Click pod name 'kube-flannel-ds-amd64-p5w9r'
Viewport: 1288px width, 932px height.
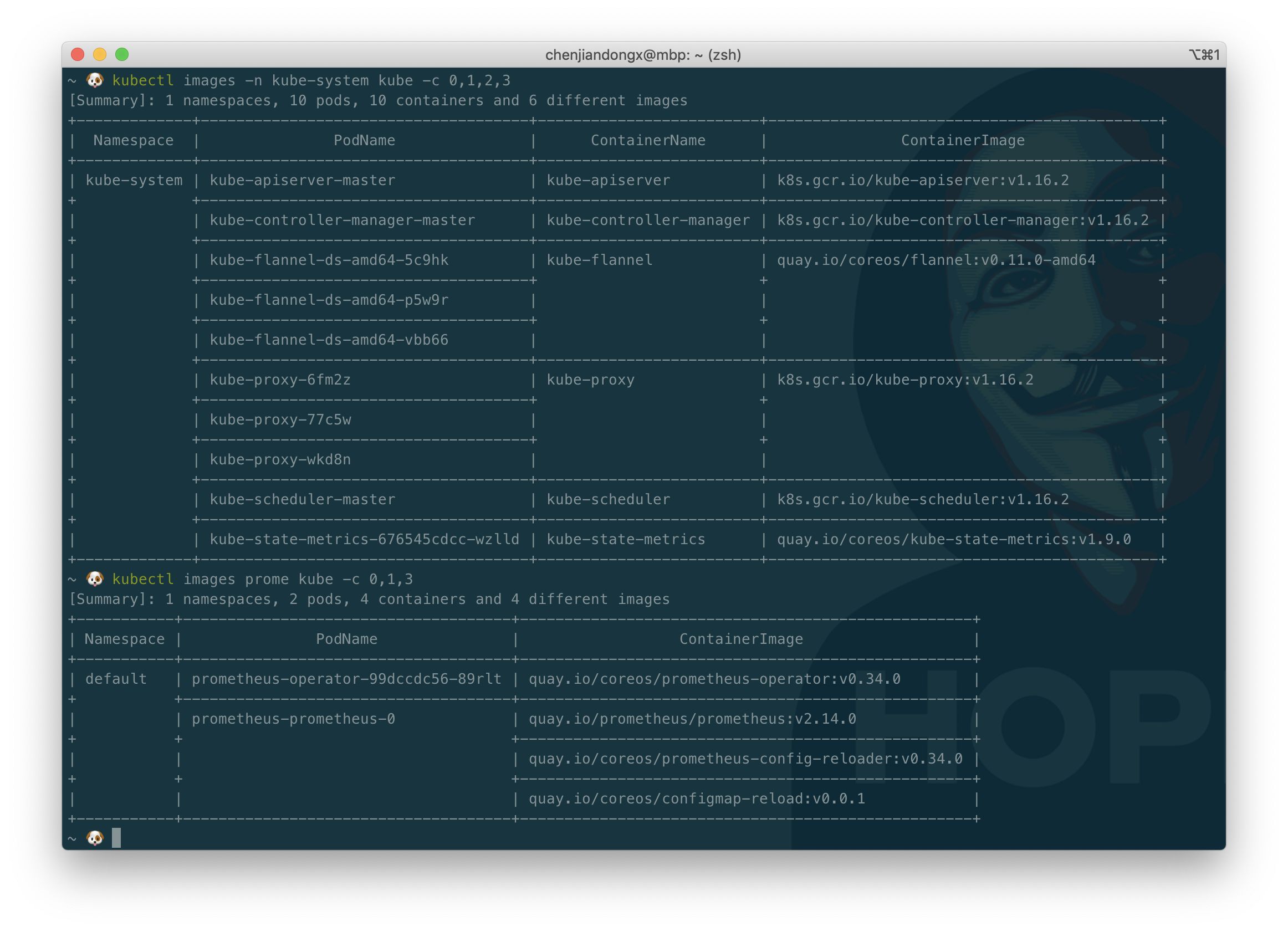[329, 300]
